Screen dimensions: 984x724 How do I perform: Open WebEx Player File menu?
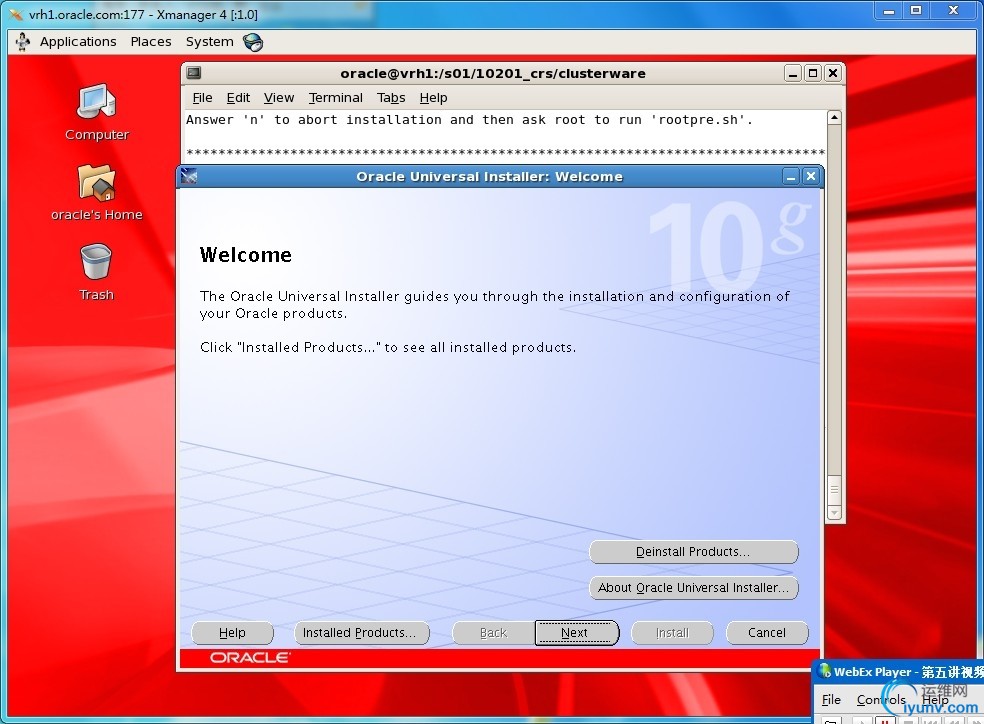click(x=831, y=699)
